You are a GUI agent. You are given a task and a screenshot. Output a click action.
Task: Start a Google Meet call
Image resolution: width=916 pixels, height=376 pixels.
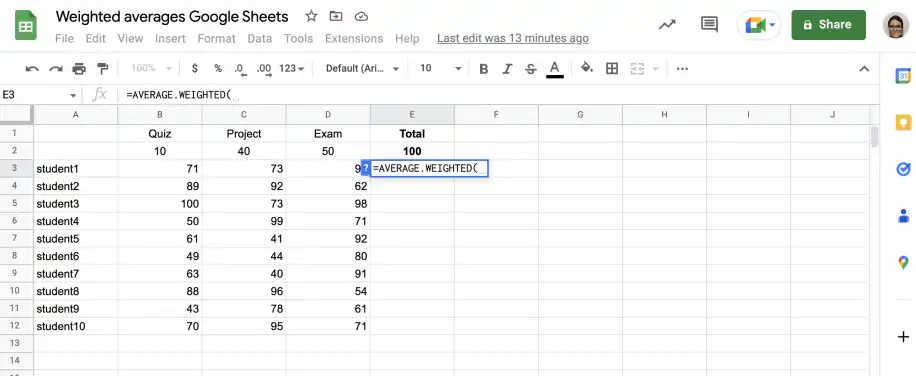point(755,25)
